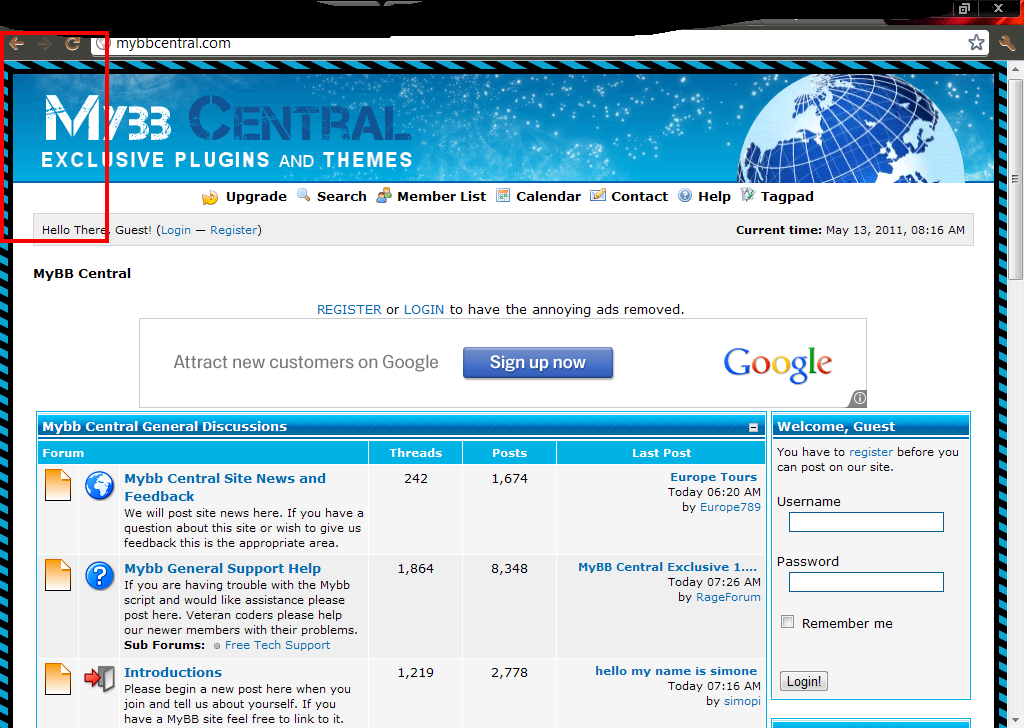
Task: Click forum status icon beside Site News
Action: point(58,485)
